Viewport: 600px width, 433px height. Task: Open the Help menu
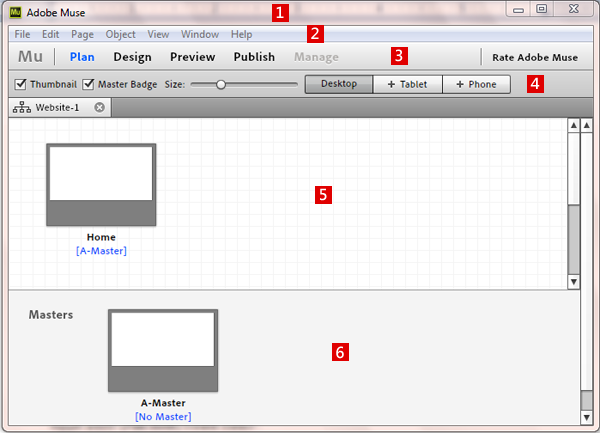(241, 34)
